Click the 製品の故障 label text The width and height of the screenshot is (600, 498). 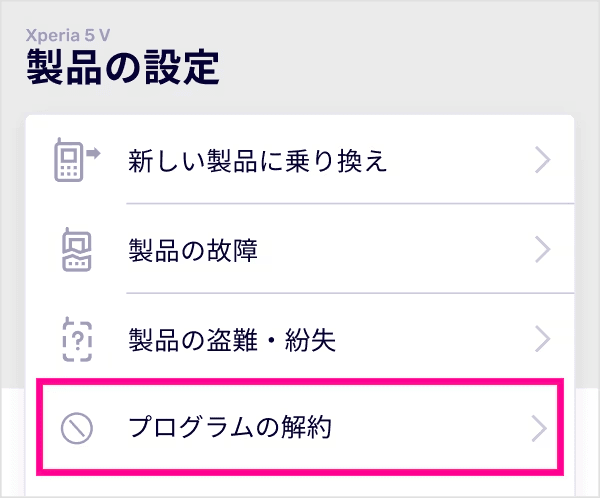click(193, 250)
